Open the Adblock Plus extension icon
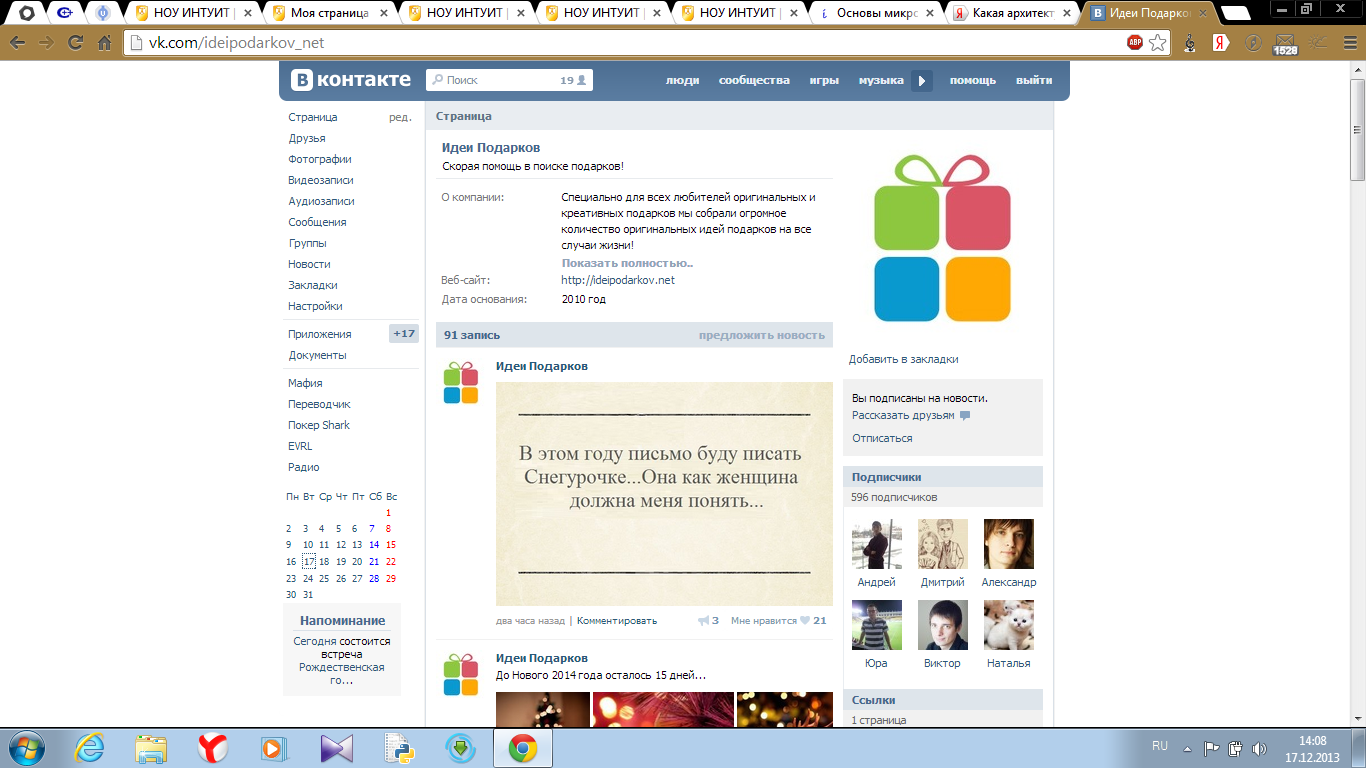The height and width of the screenshot is (768, 1366). [1135, 43]
